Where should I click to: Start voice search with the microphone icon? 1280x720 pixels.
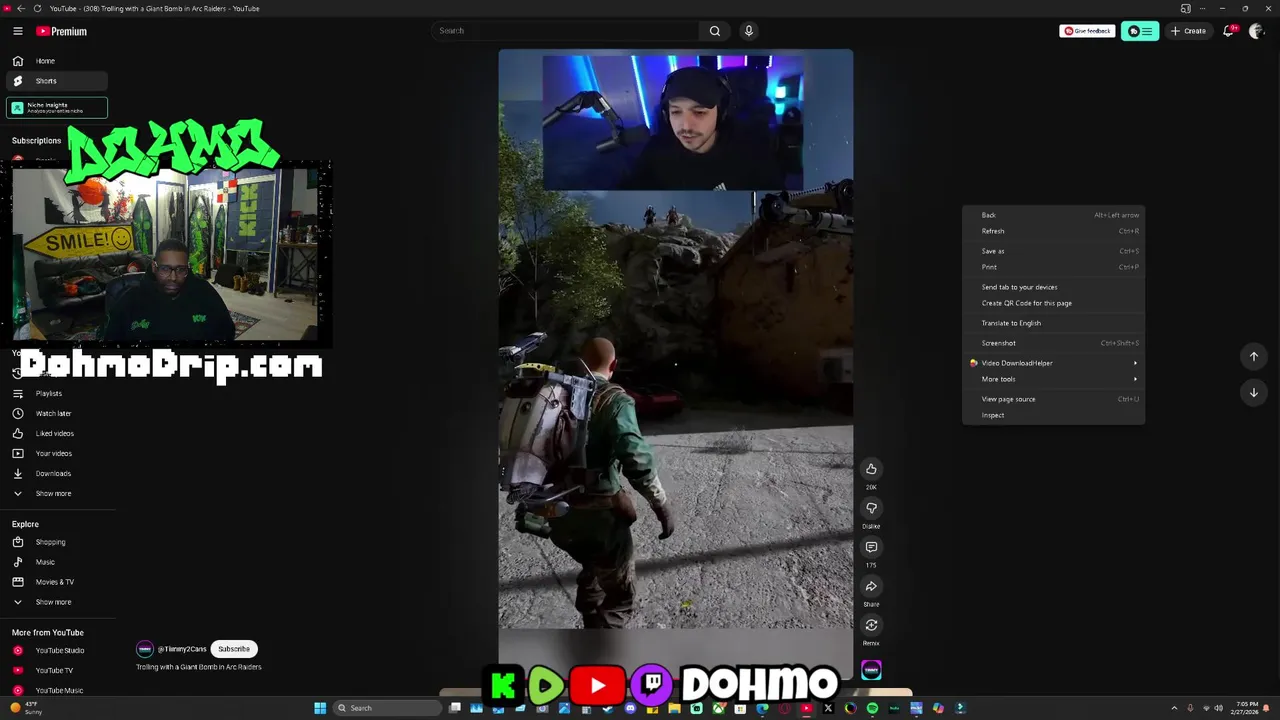pos(748,31)
